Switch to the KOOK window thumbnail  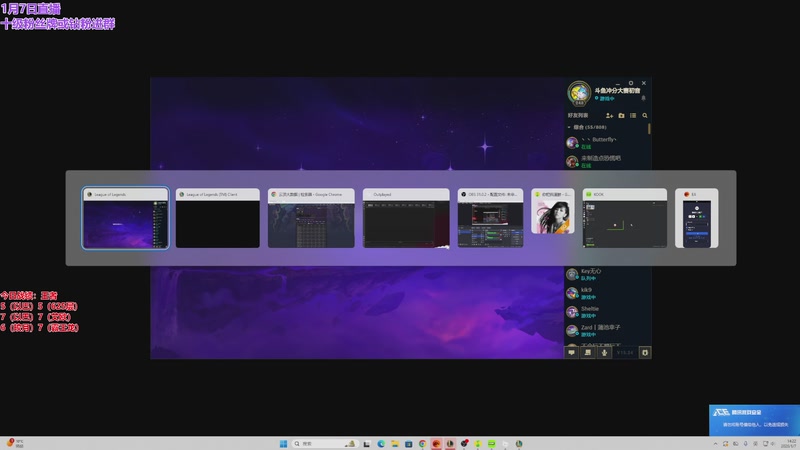pos(624,218)
